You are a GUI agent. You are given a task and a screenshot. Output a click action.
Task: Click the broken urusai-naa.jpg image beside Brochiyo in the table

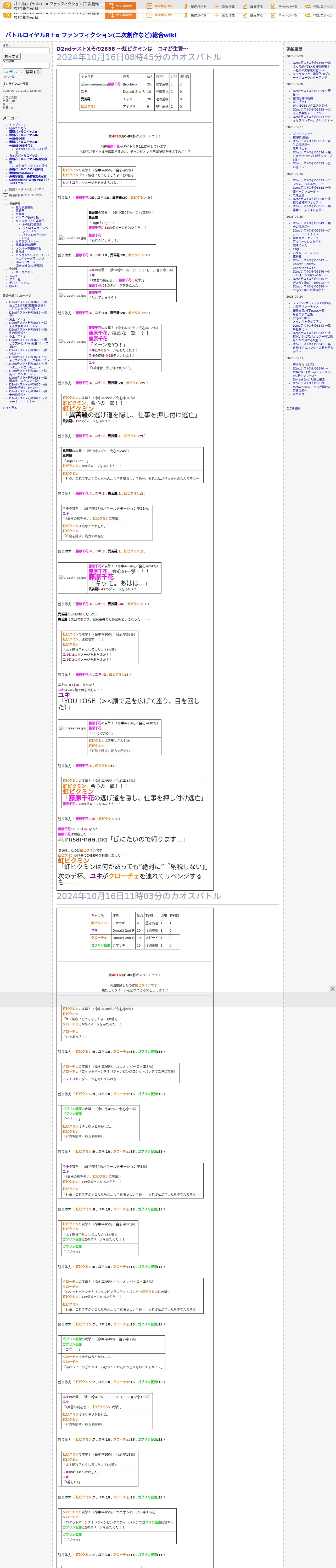94,85
